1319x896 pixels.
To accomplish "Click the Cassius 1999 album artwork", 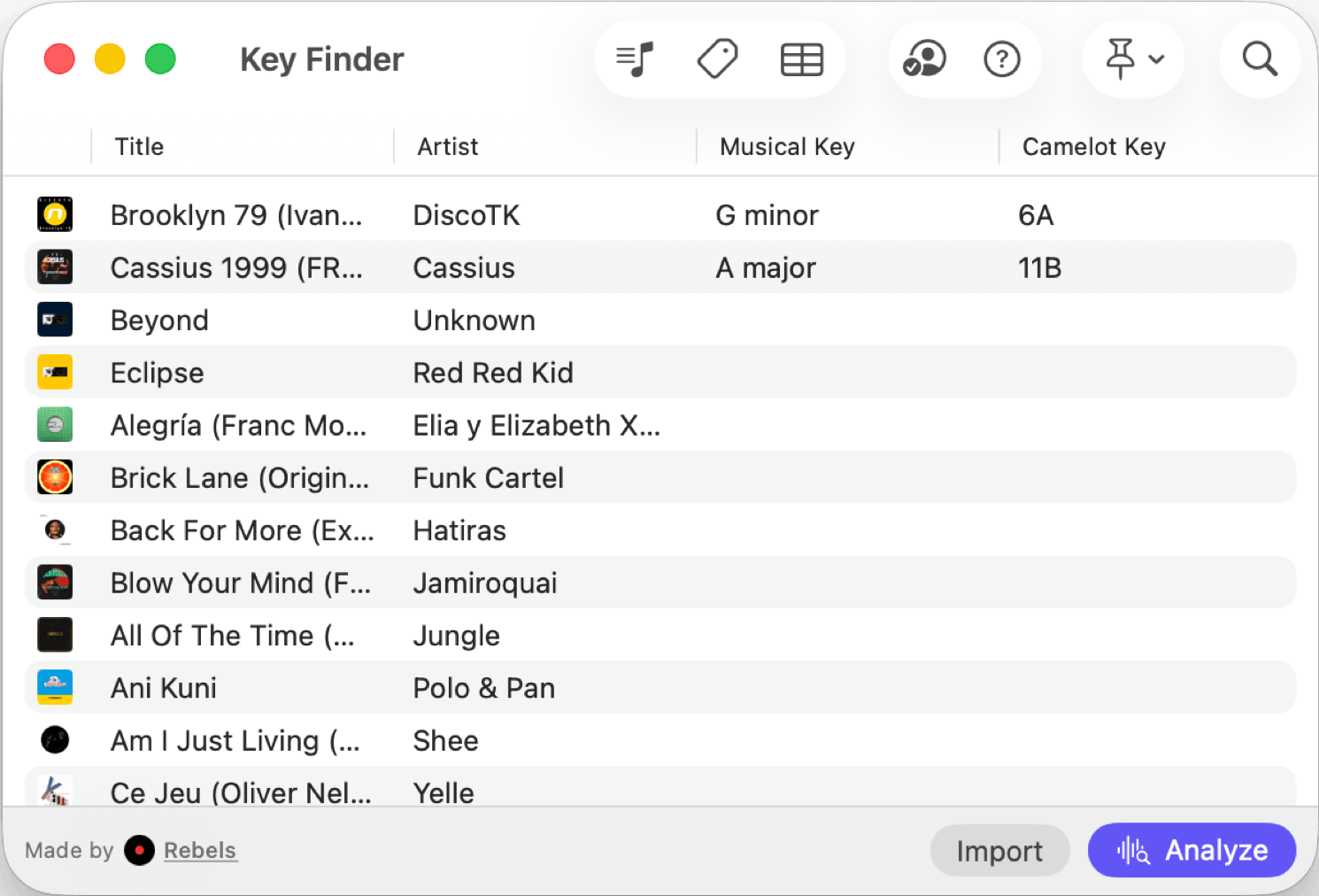I will coord(55,267).
